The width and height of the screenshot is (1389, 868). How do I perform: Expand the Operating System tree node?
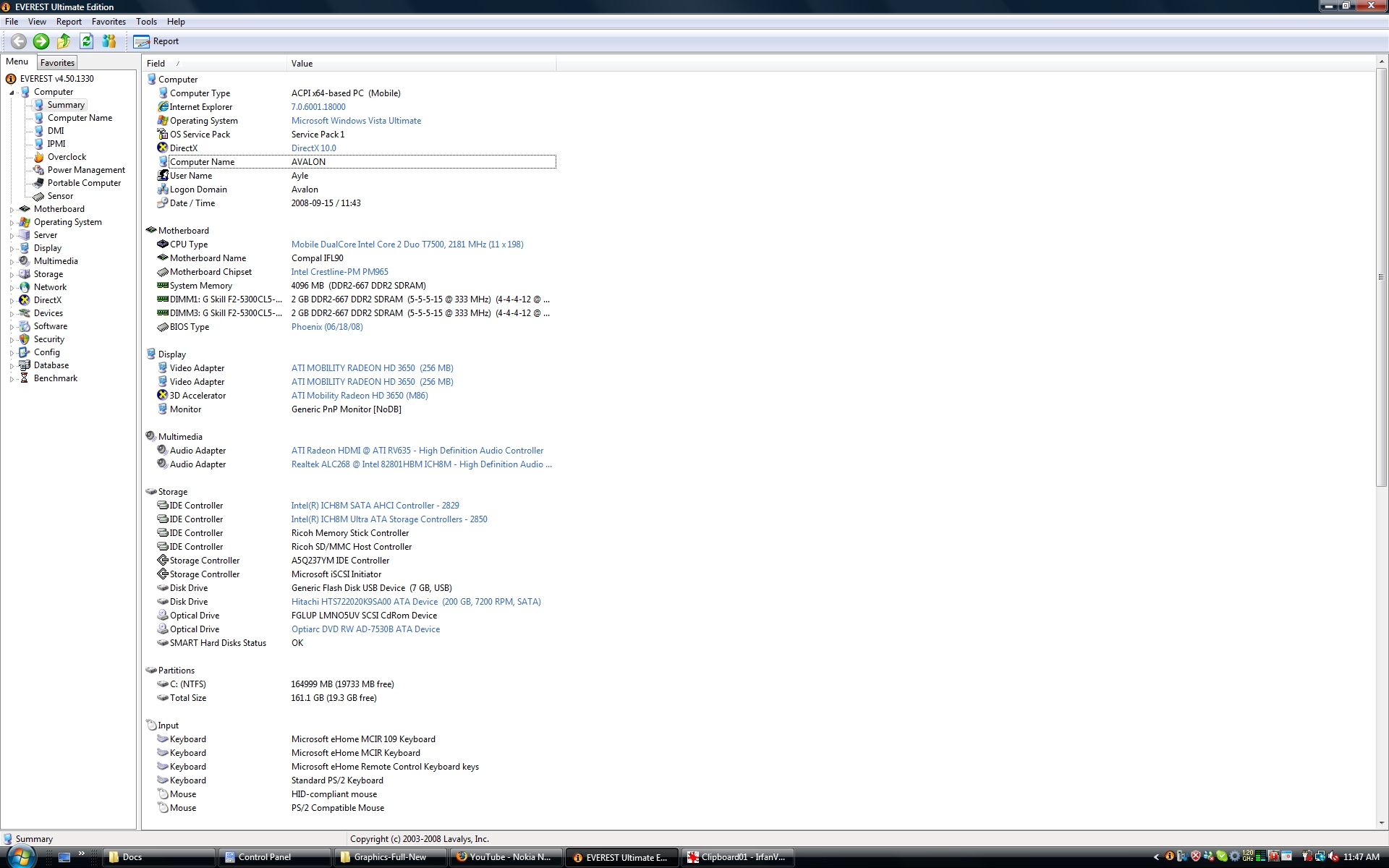pyautogui.click(x=12, y=223)
